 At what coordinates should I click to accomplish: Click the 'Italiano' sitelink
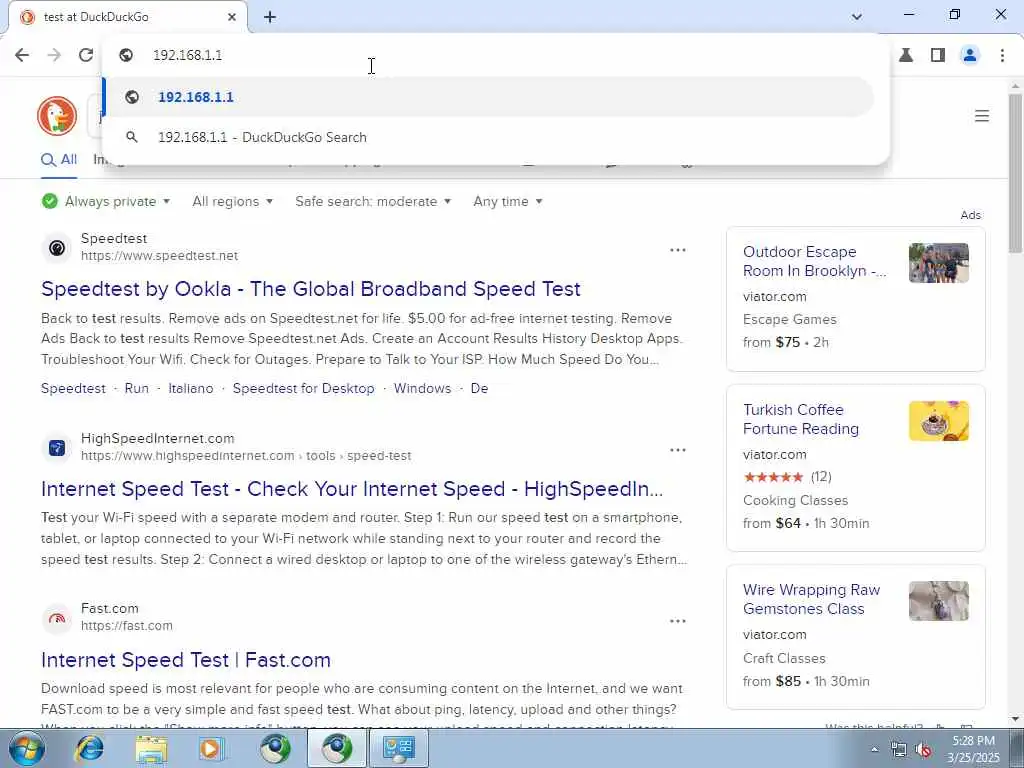coord(191,388)
